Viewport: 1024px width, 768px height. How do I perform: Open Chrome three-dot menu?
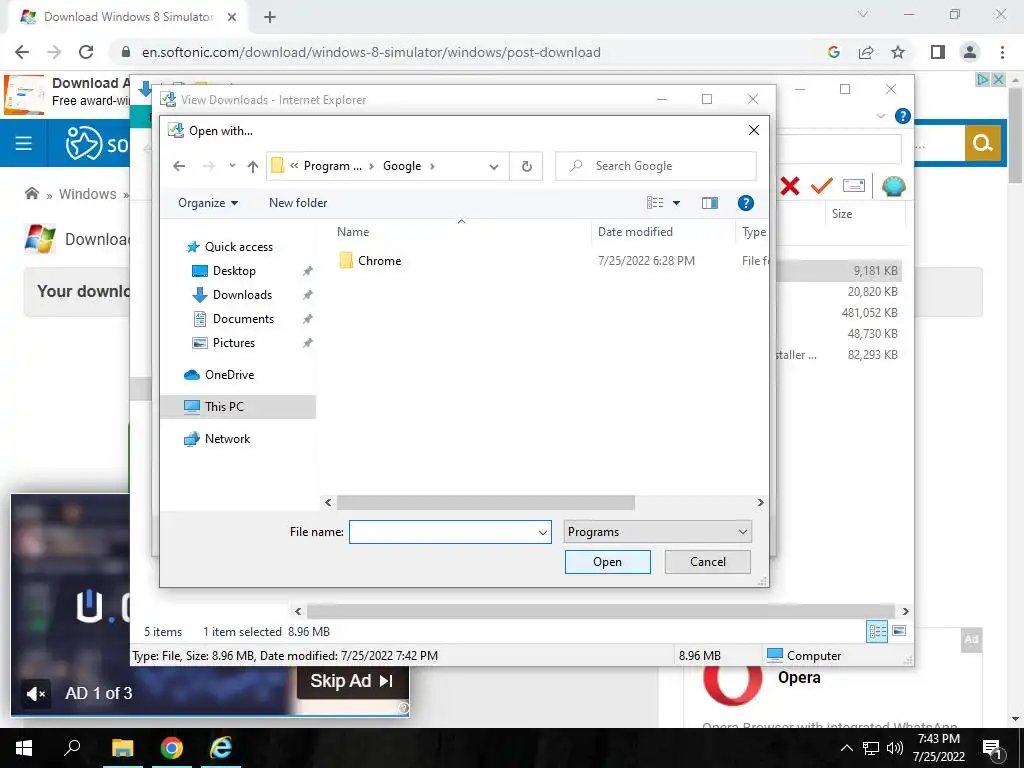[1002, 52]
